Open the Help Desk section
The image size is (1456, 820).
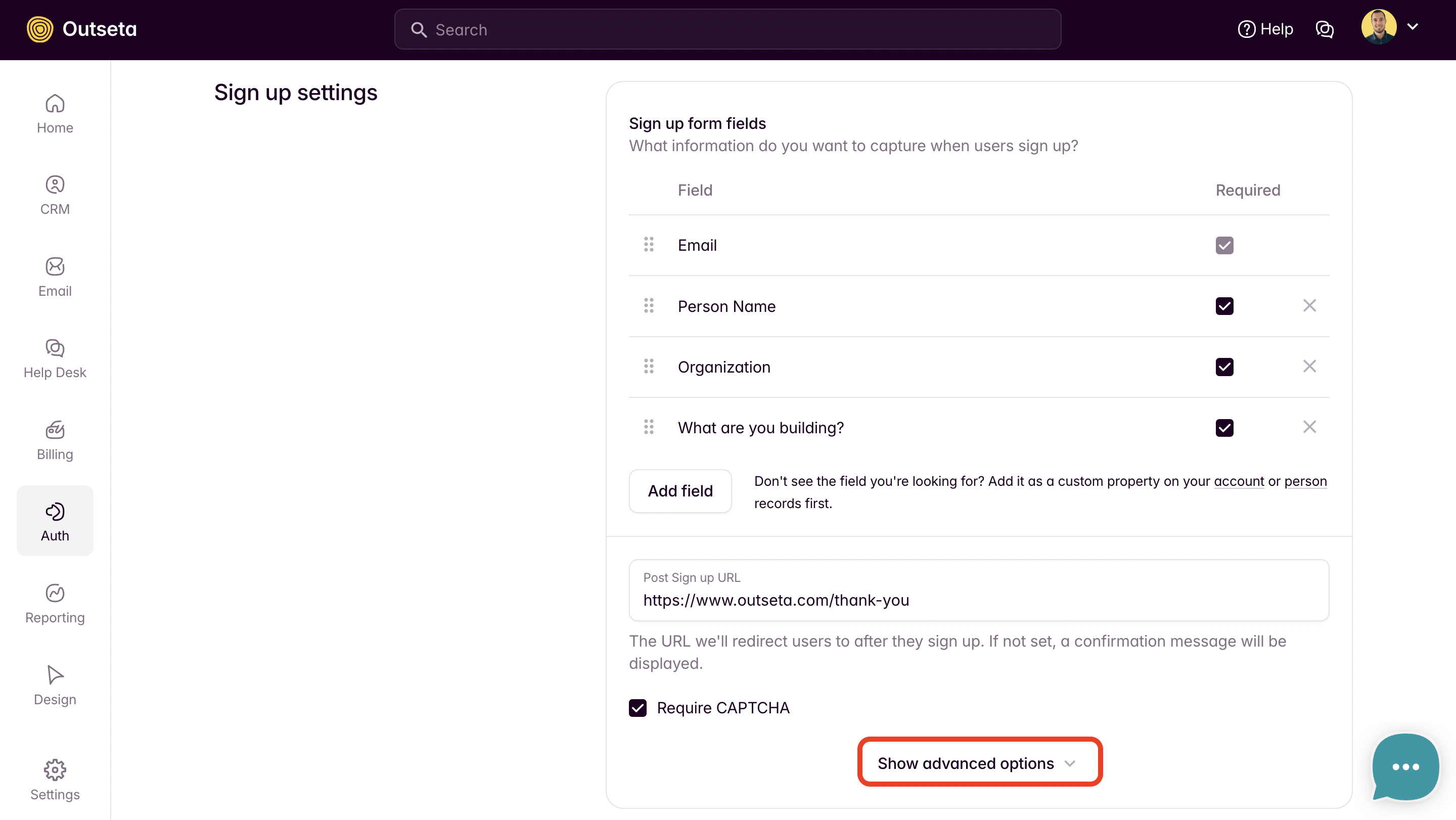coord(55,359)
